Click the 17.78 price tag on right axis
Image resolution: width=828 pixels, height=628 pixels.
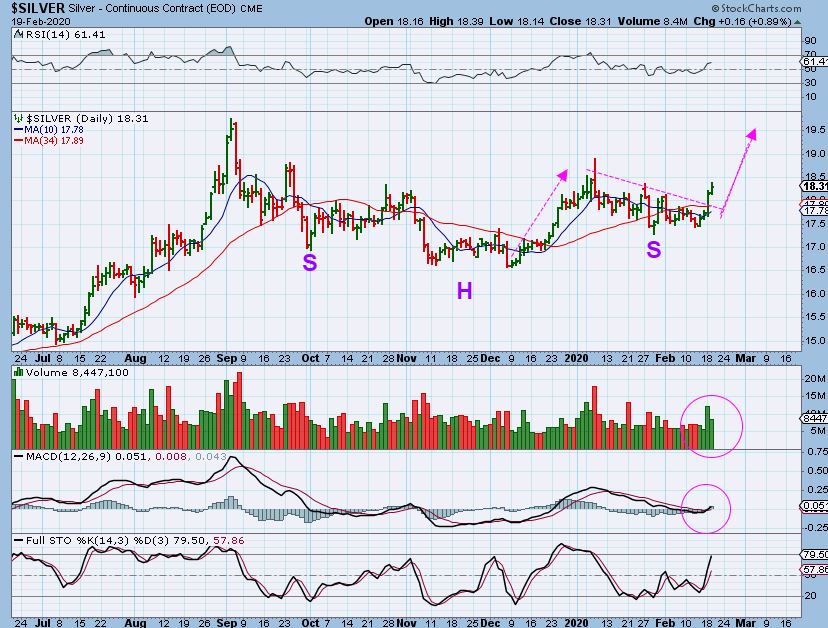(815, 211)
